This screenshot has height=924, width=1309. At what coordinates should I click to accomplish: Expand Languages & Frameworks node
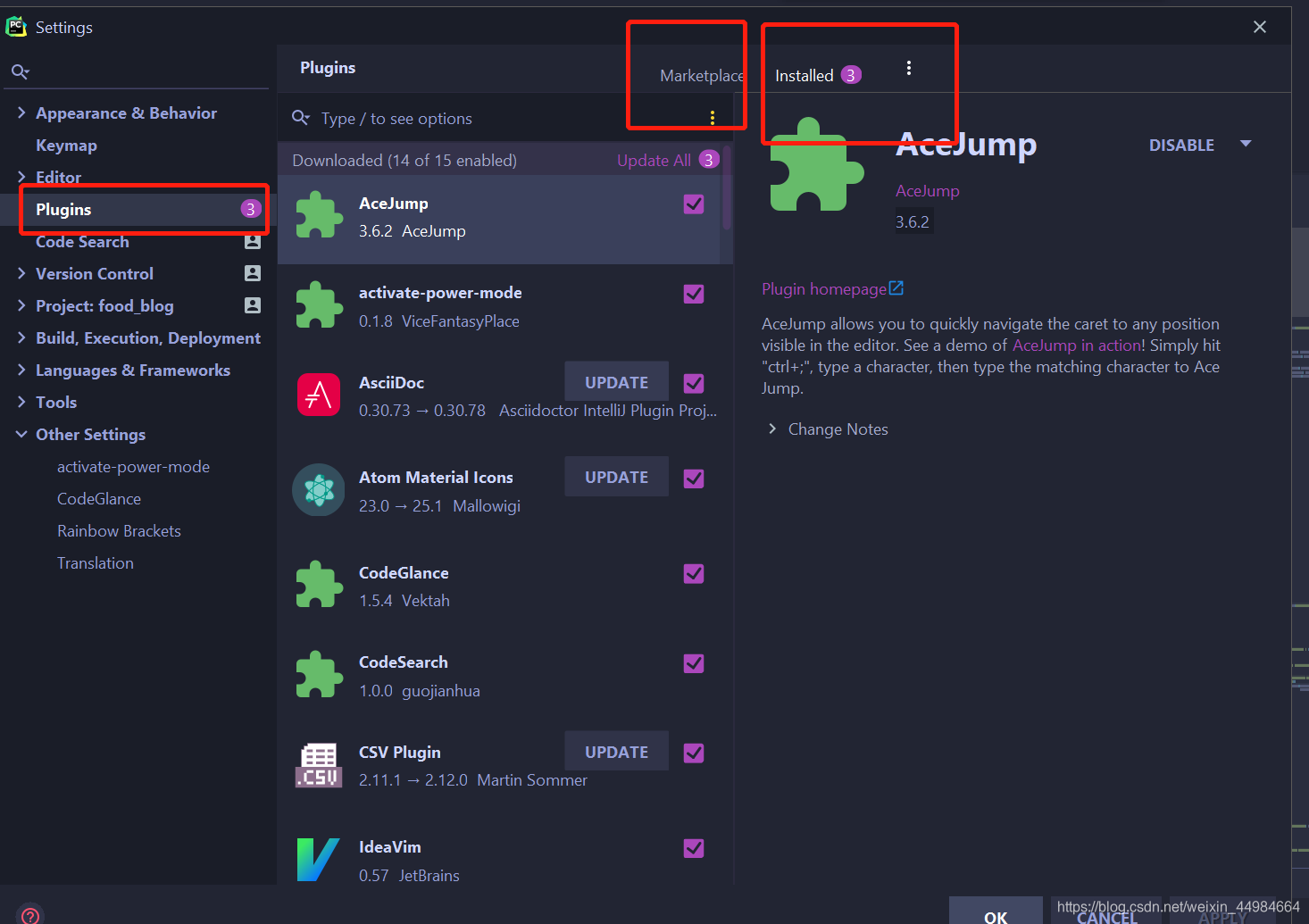pyautogui.click(x=21, y=370)
